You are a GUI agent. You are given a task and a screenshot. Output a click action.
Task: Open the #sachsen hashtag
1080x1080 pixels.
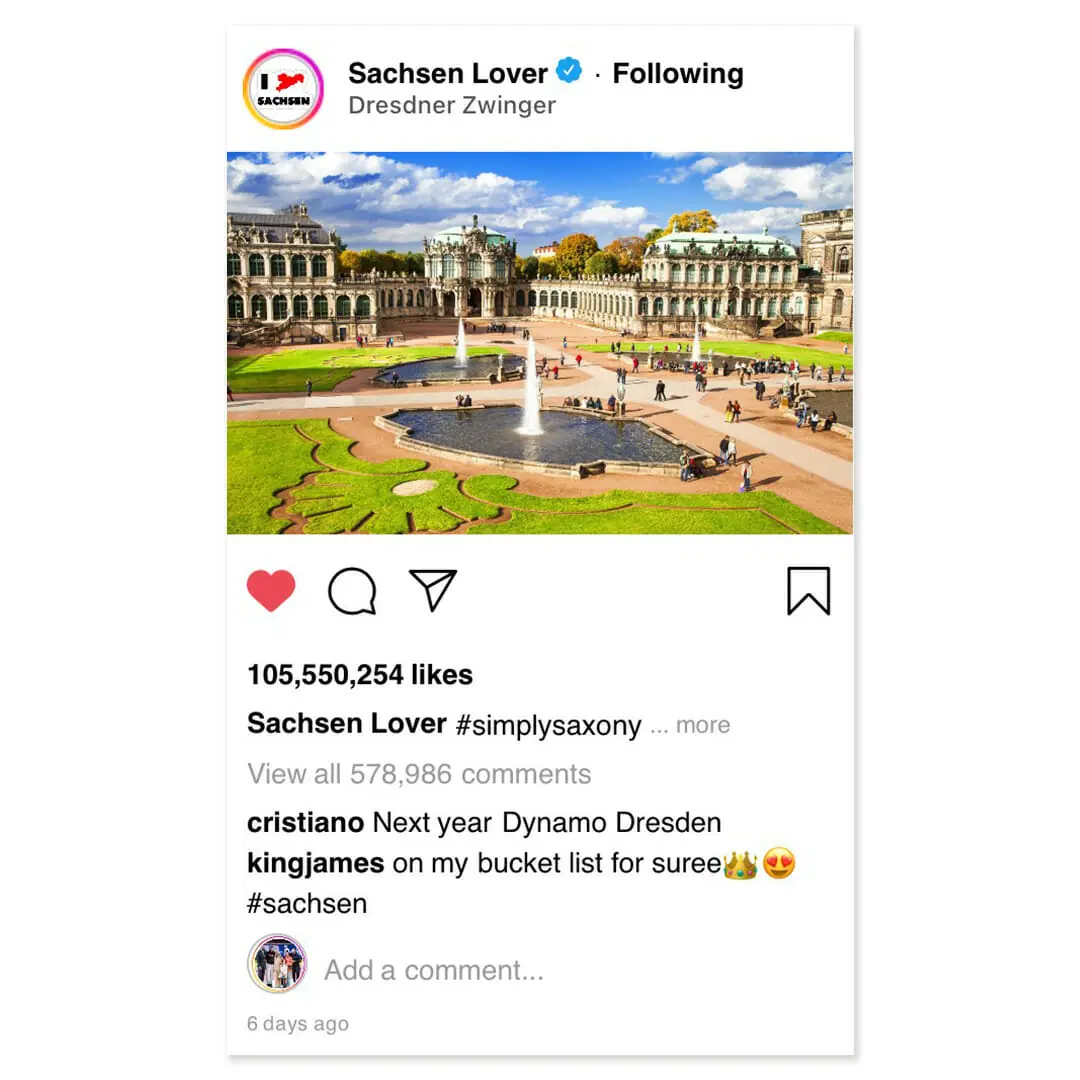click(x=307, y=904)
